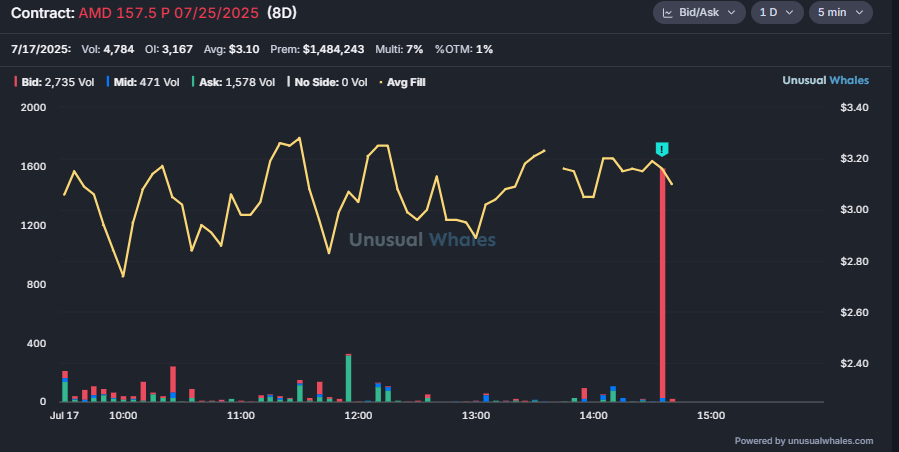This screenshot has width=899, height=452.
Task: Toggle the Ask volume legend item
Action: click(x=233, y=82)
